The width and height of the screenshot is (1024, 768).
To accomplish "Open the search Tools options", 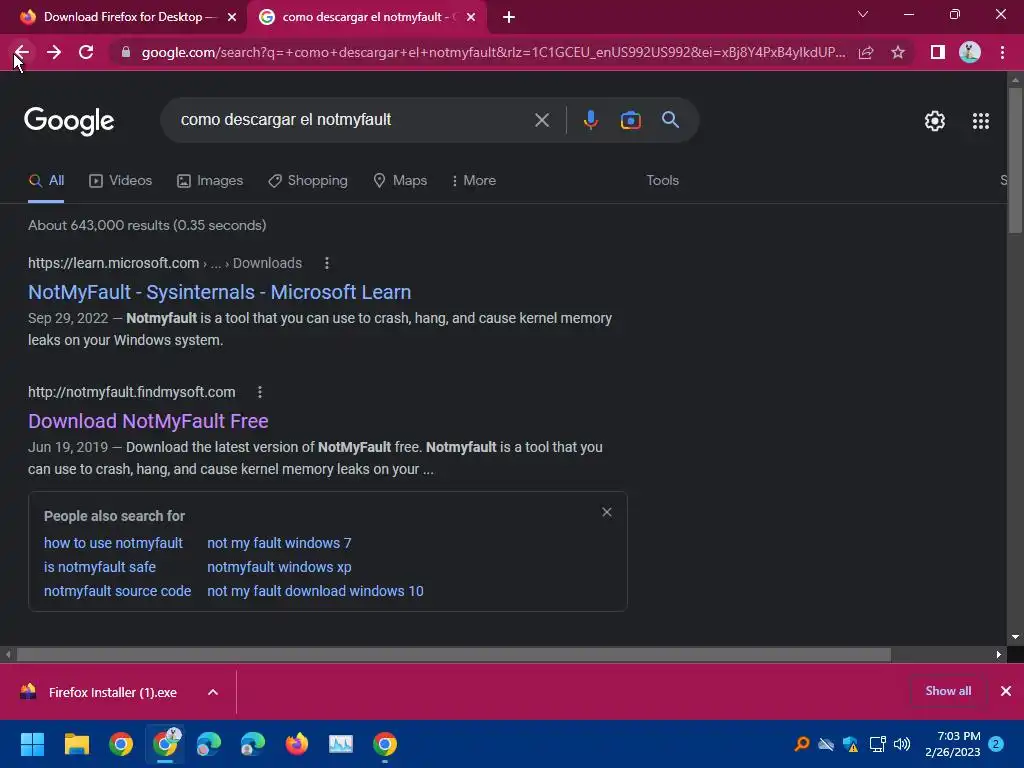I will [662, 181].
